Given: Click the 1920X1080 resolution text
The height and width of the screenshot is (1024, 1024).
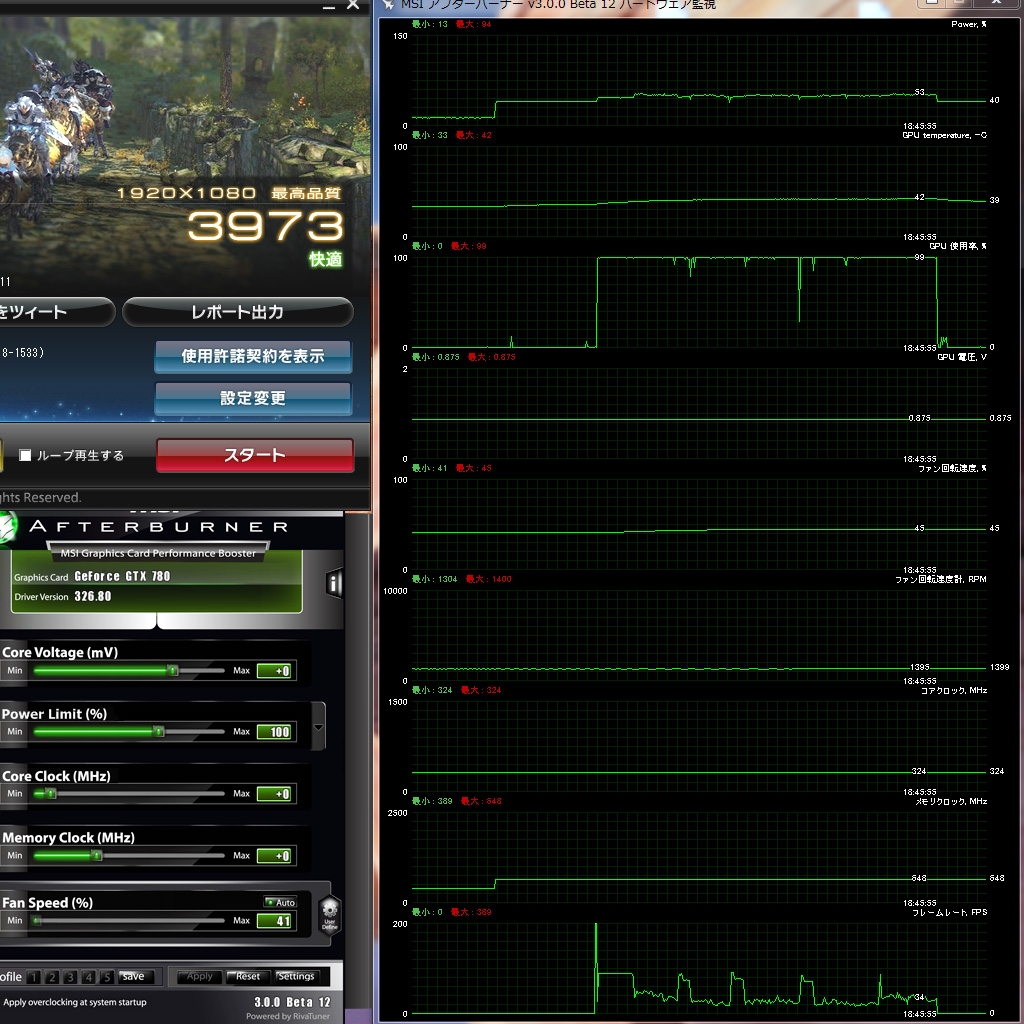Looking at the screenshot, I should 186,193.
